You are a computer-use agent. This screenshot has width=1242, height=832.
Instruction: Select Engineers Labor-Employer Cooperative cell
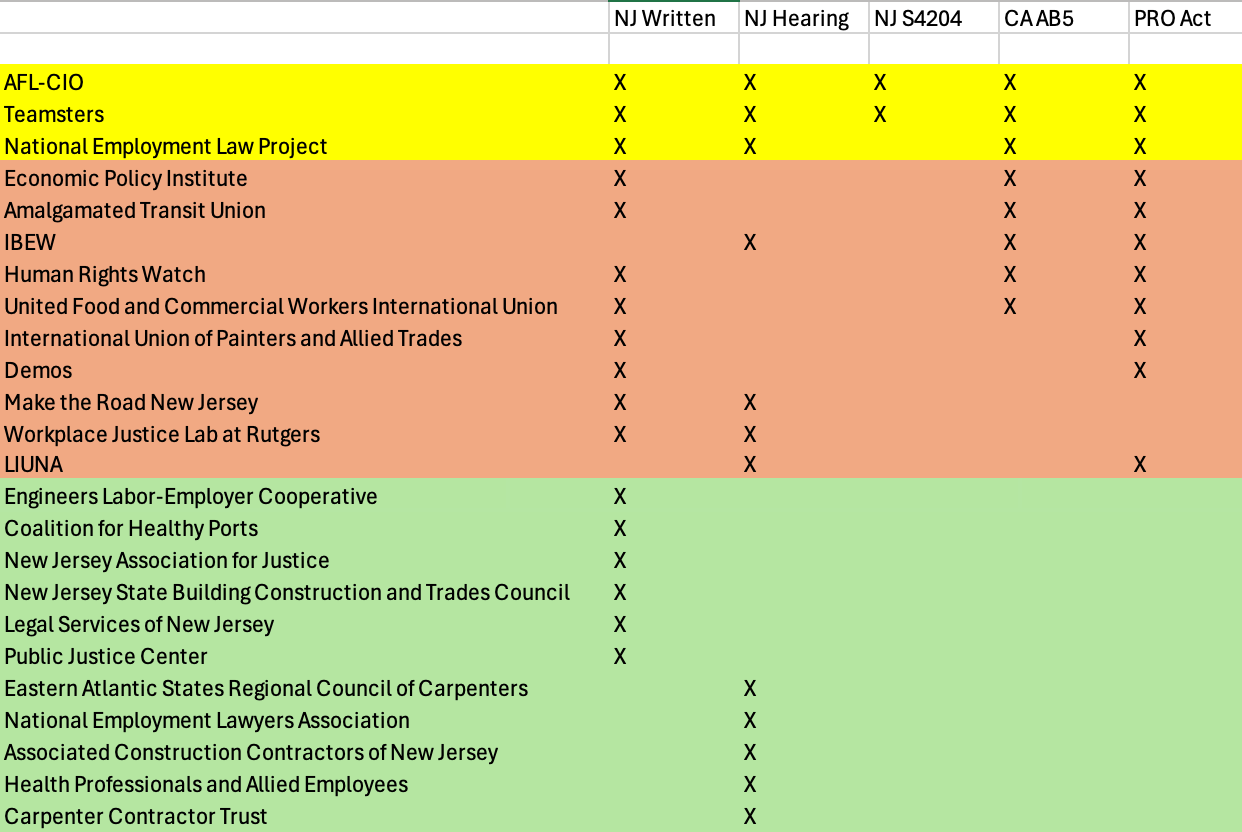pyautogui.click(x=304, y=496)
